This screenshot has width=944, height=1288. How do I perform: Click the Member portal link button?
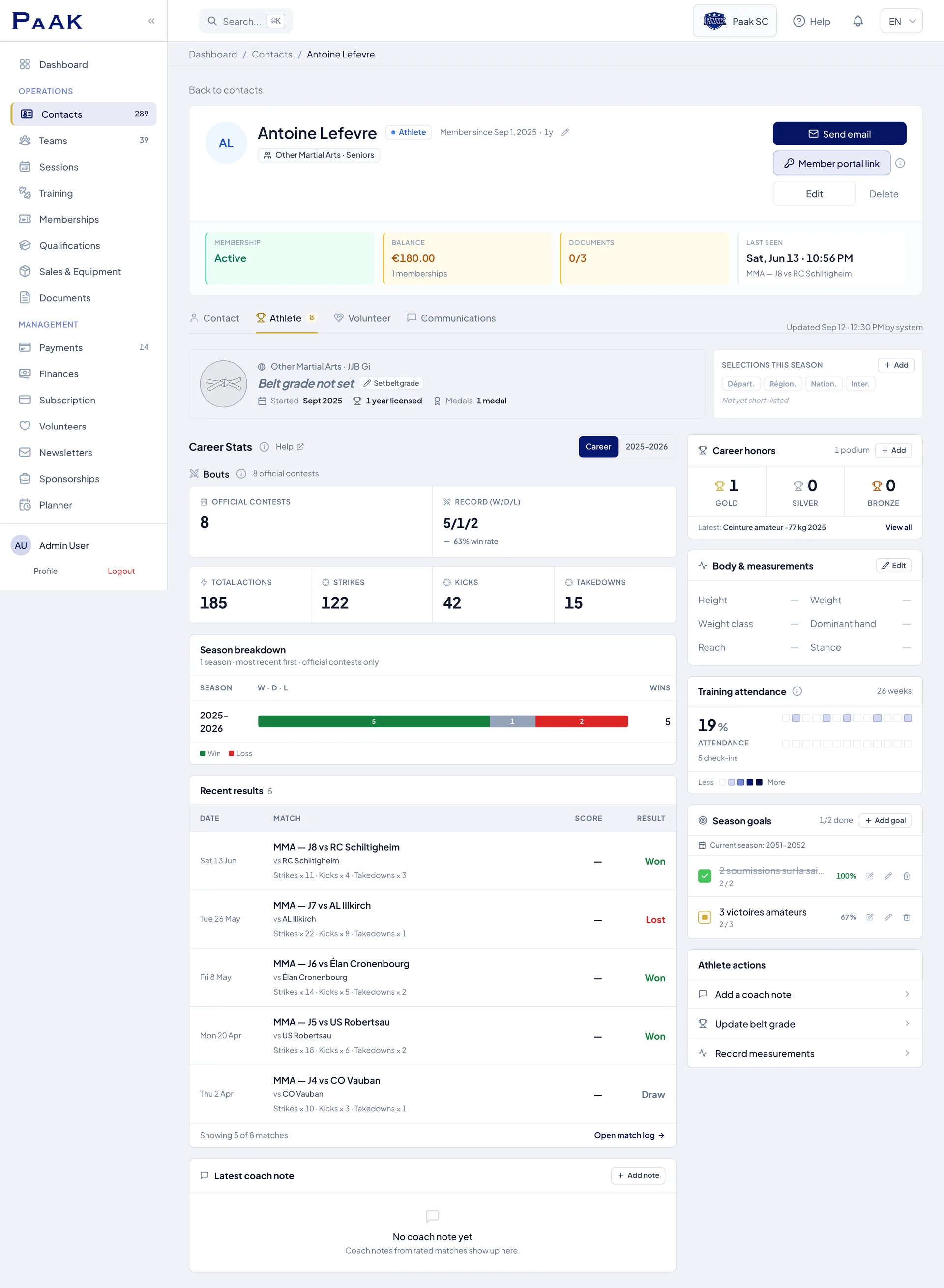click(831, 163)
